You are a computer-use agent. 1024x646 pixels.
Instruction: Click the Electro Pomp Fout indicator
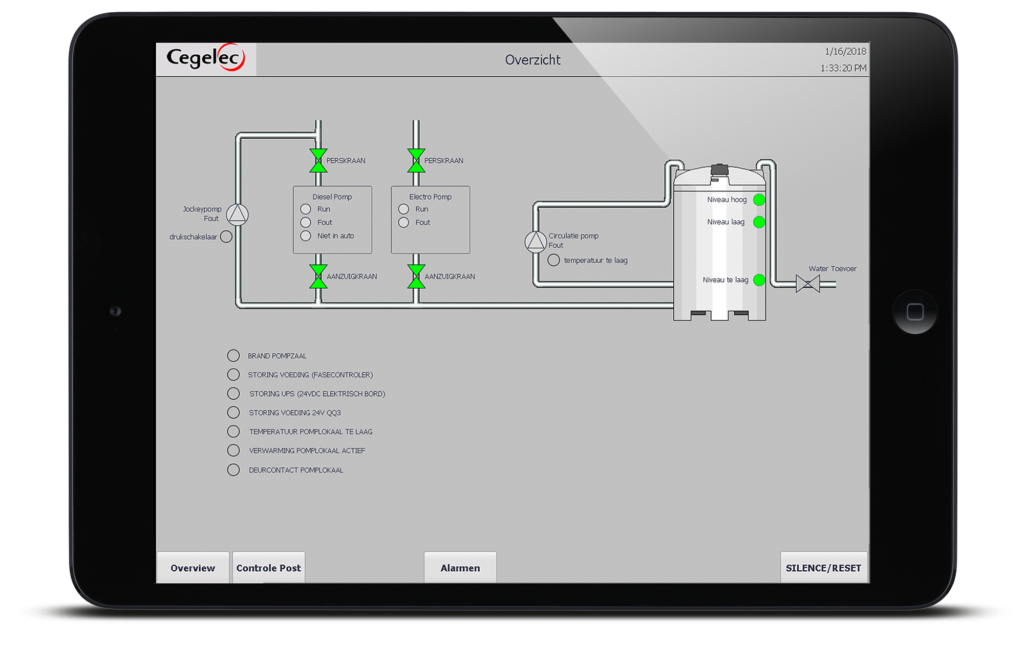coord(404,223)
